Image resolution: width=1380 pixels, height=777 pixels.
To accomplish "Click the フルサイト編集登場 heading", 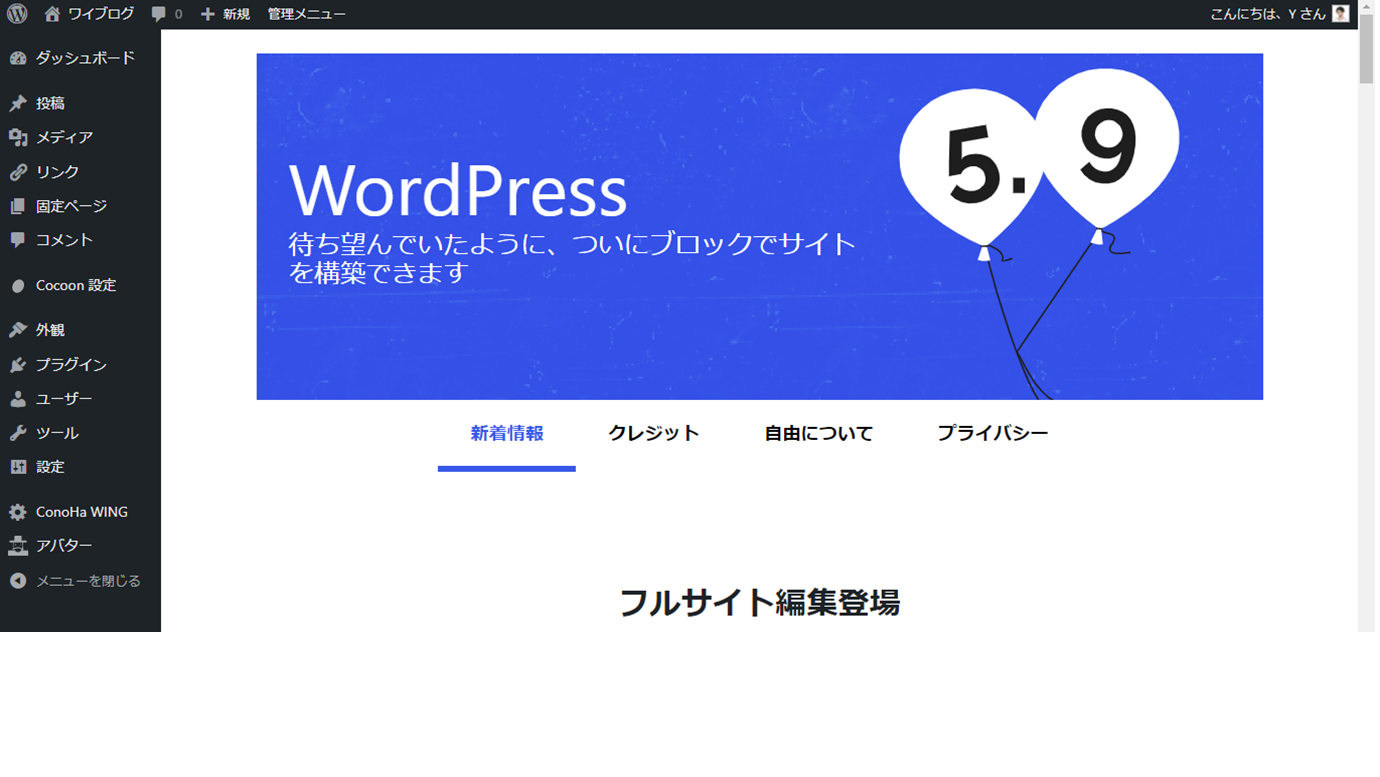I will 759,603.
